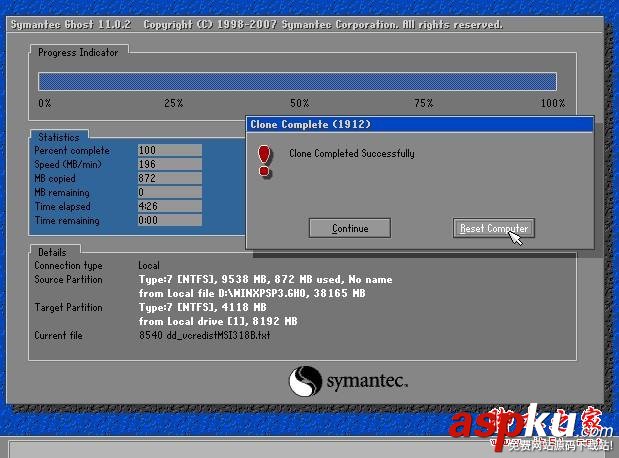Image resolution: width=619 pixels, height=458 pixels.
Task: Click the Percent complete label
Action: (x=72, y=150)
